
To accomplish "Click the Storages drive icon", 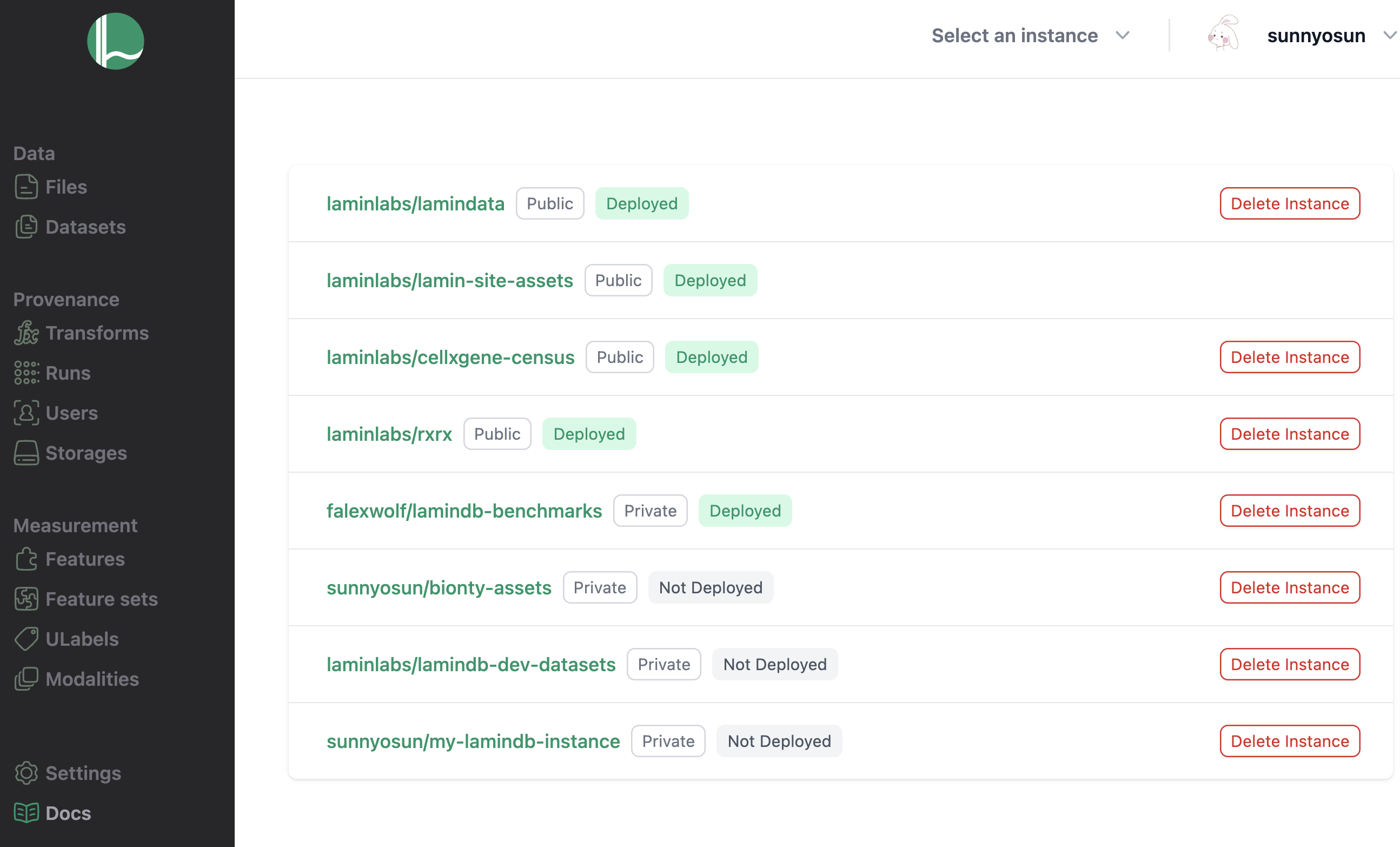I will click(x=26, y=453).
